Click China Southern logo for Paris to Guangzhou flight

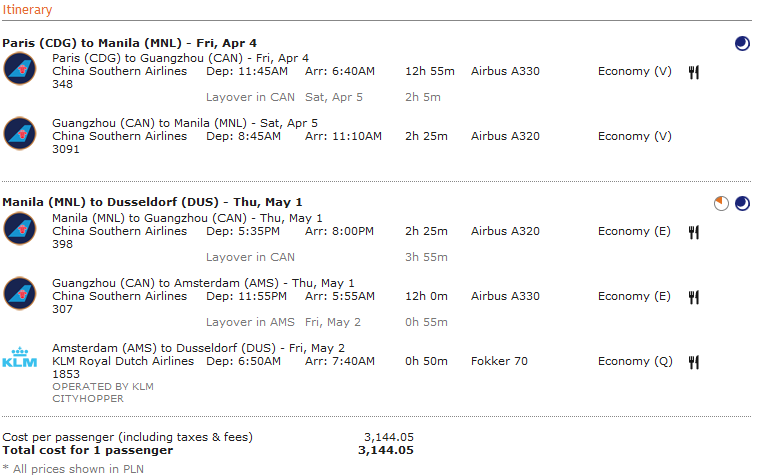click(x=20, y=68)
